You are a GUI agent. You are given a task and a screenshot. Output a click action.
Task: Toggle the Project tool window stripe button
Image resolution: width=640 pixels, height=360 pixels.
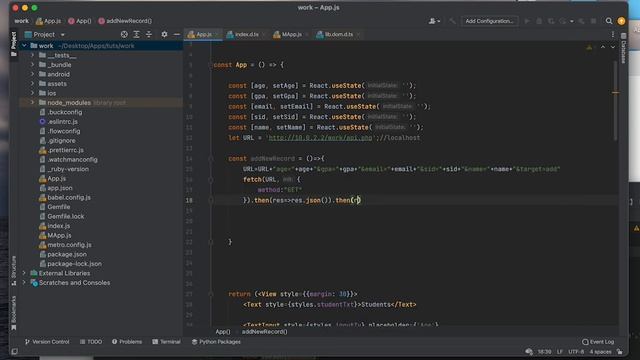(13, 44)
